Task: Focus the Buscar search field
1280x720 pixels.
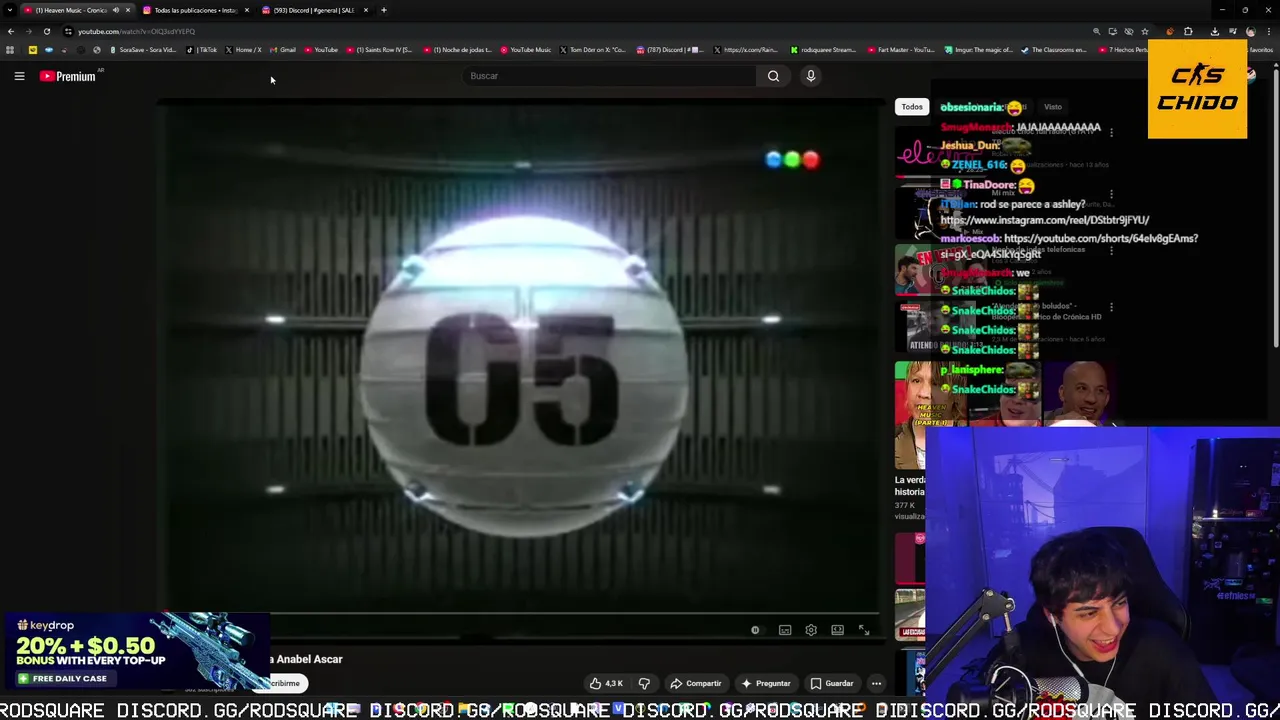Action: (610, 76)
